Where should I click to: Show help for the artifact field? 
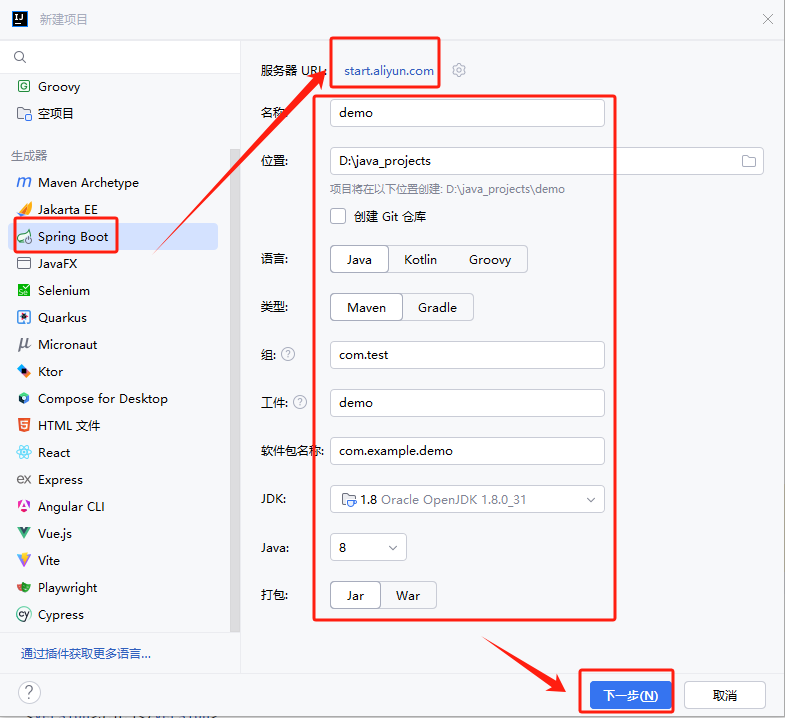300,402
